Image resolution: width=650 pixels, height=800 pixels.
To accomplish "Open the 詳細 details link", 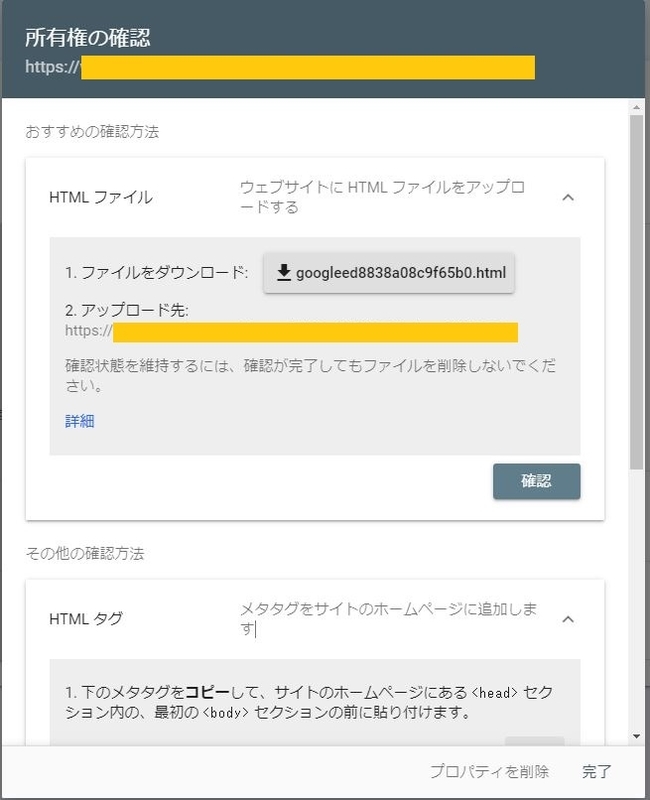I will pyautogui.click(x=80, y=421).
